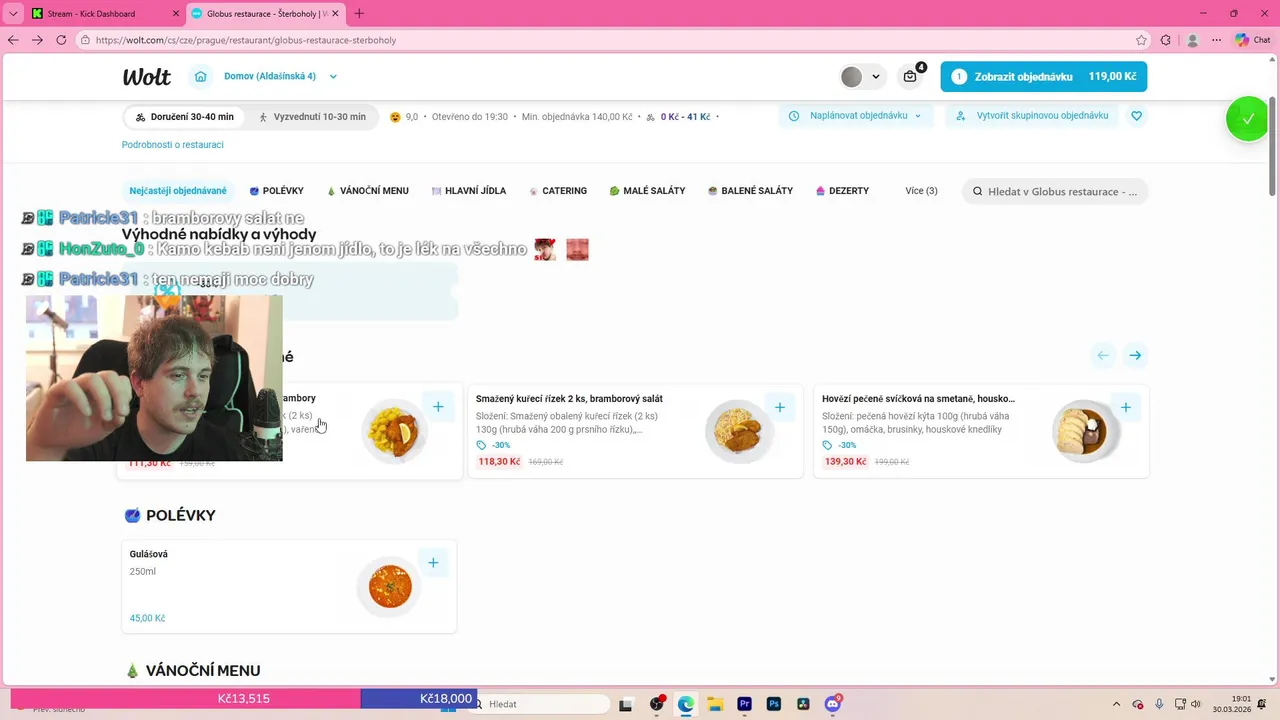Switch to BALENÉ SALÁTY category tab
This screenshot has width=1280, height=720.
[750, 191]
